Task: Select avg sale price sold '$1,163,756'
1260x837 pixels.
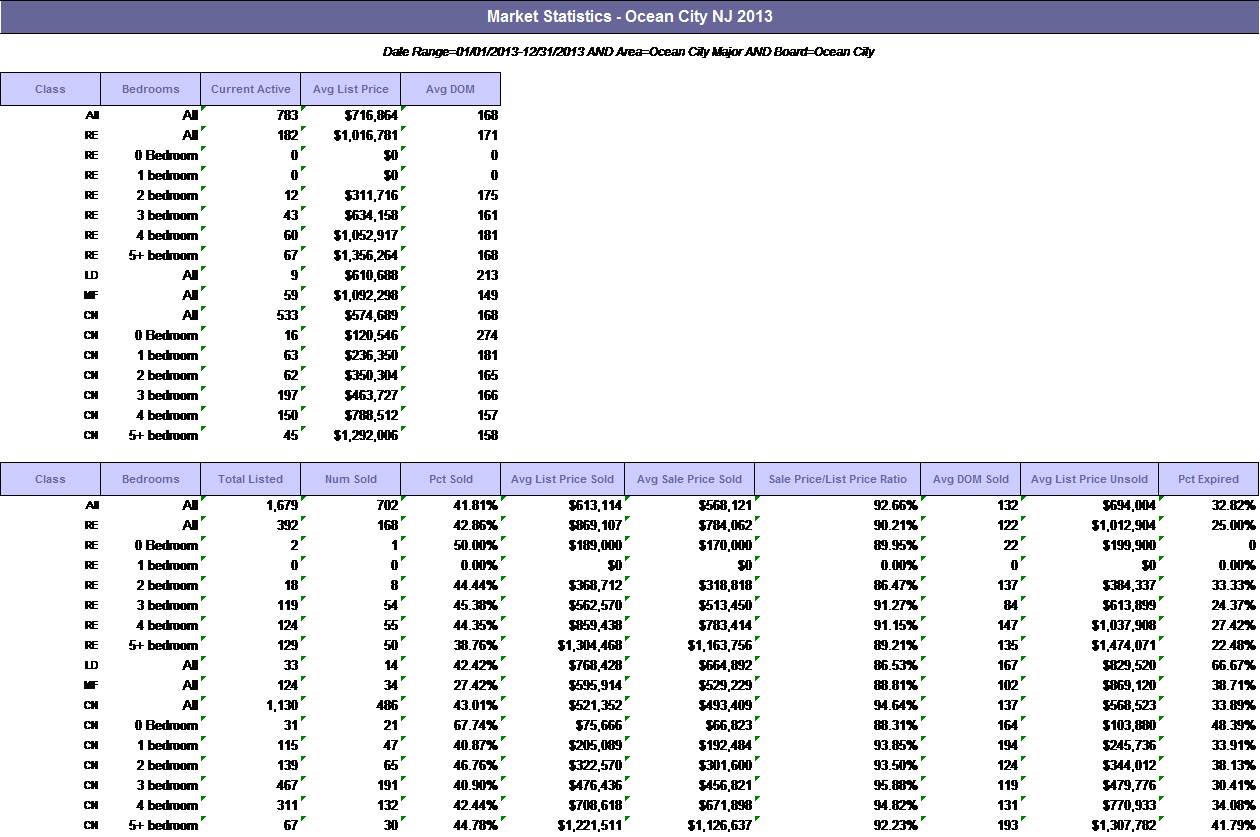Action: [x=720, y=645]
